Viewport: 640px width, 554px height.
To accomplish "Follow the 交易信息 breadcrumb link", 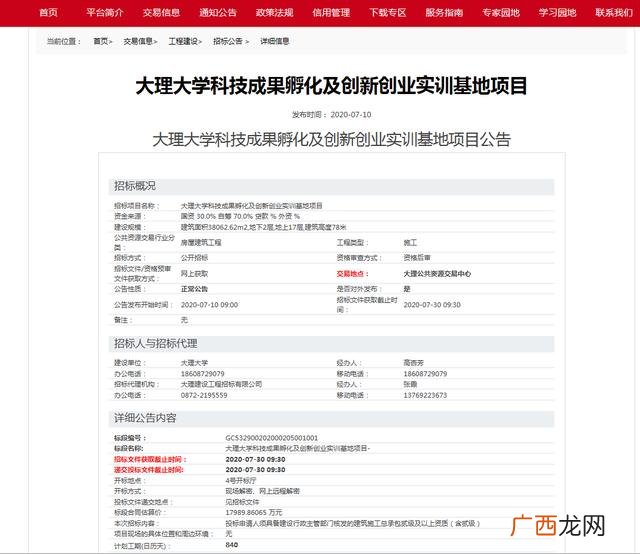I will 138,41.
